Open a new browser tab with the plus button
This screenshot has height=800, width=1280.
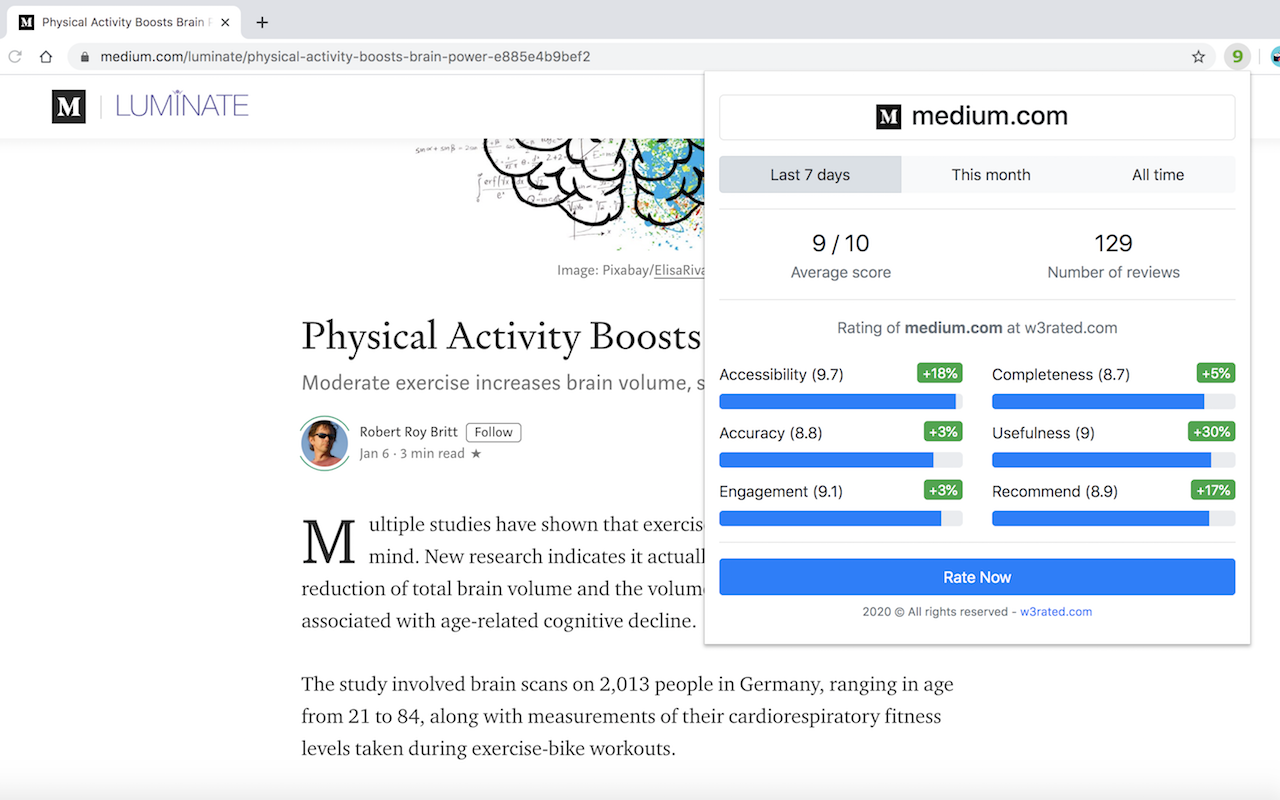point(262,22)
